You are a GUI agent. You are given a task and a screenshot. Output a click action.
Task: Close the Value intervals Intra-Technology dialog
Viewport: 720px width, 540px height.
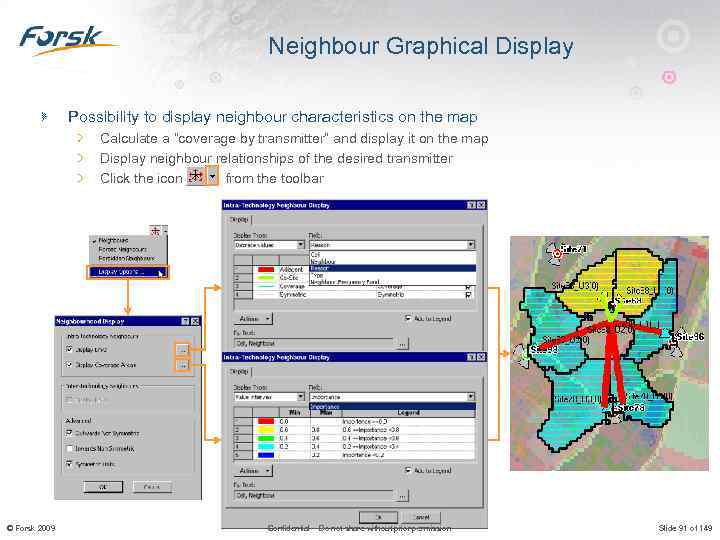tap(481, 357)
